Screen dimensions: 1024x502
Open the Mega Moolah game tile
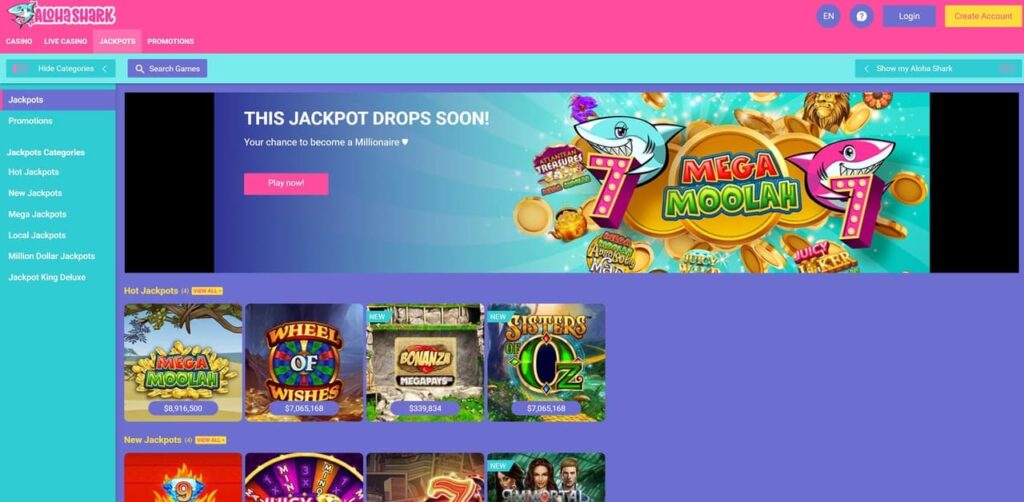[183, 362]
